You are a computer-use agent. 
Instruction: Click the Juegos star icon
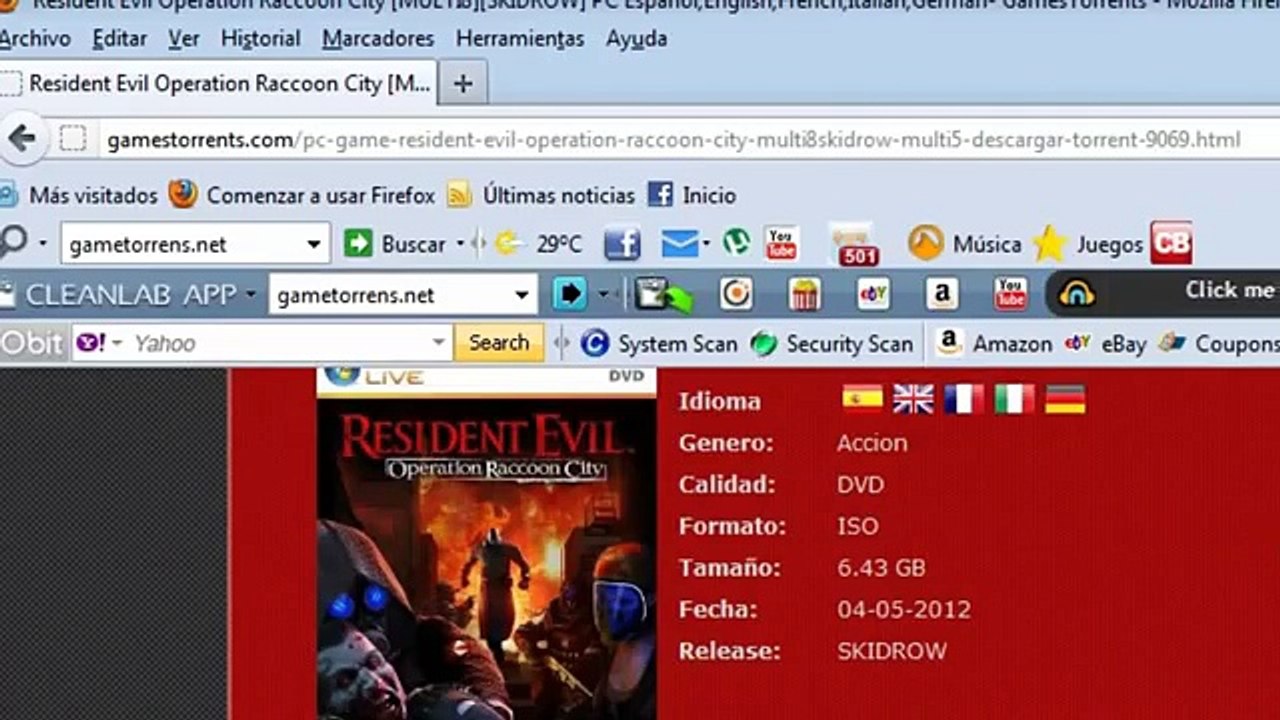click(1050, 243)
